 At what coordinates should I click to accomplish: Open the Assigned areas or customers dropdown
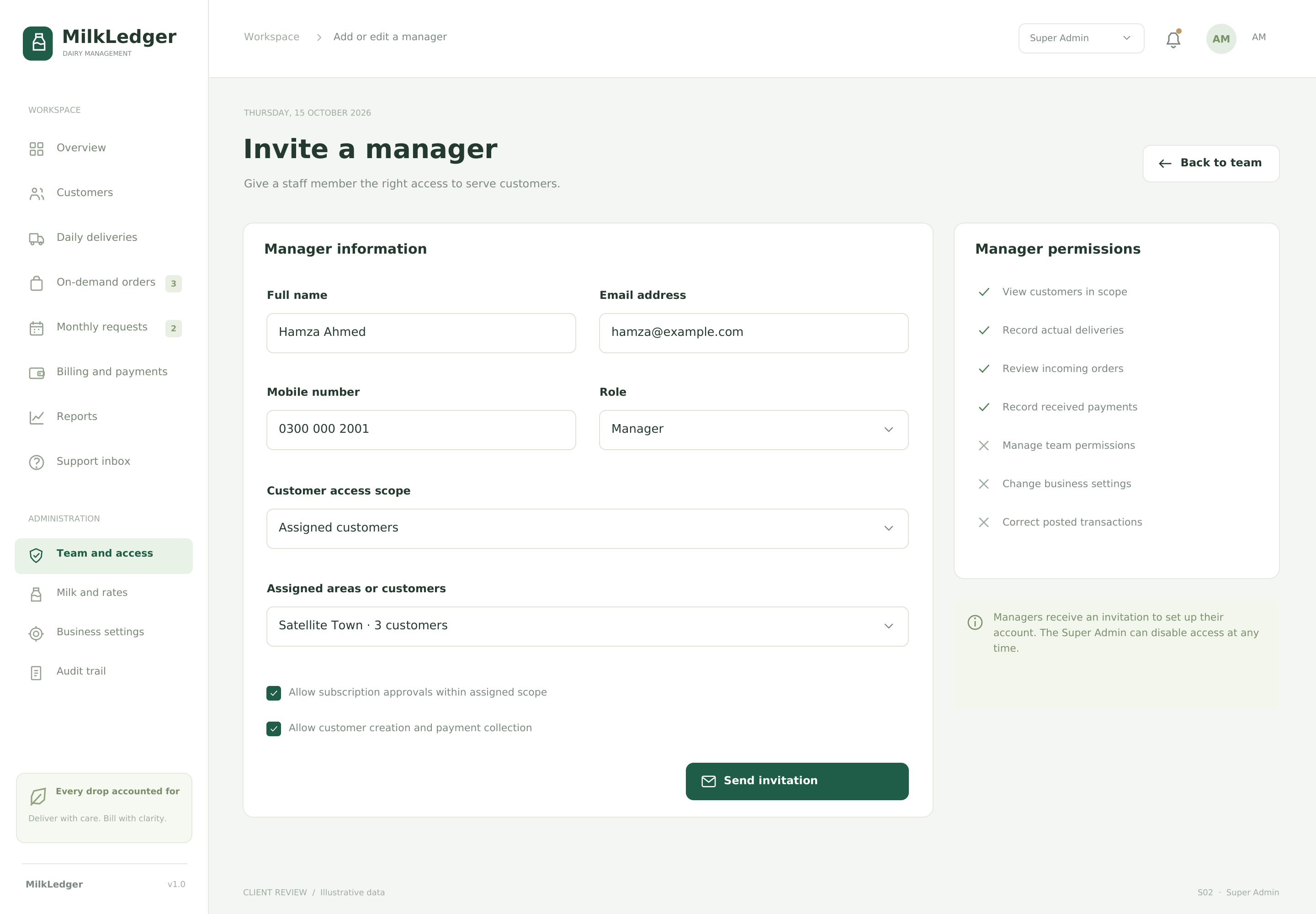pyautogui.click(x=588, y=627)
